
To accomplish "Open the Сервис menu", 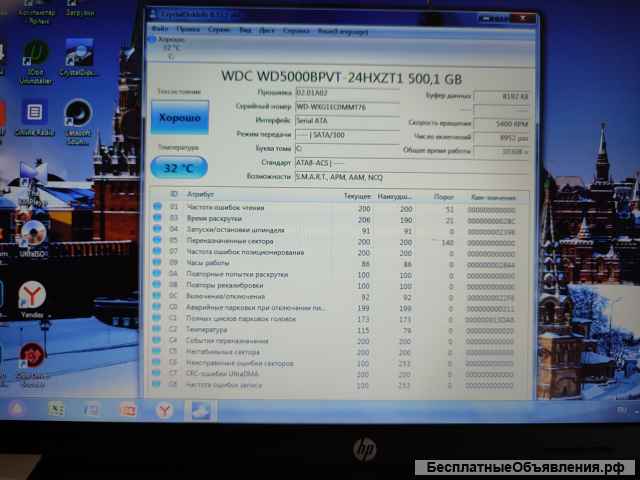I will 216,30.
